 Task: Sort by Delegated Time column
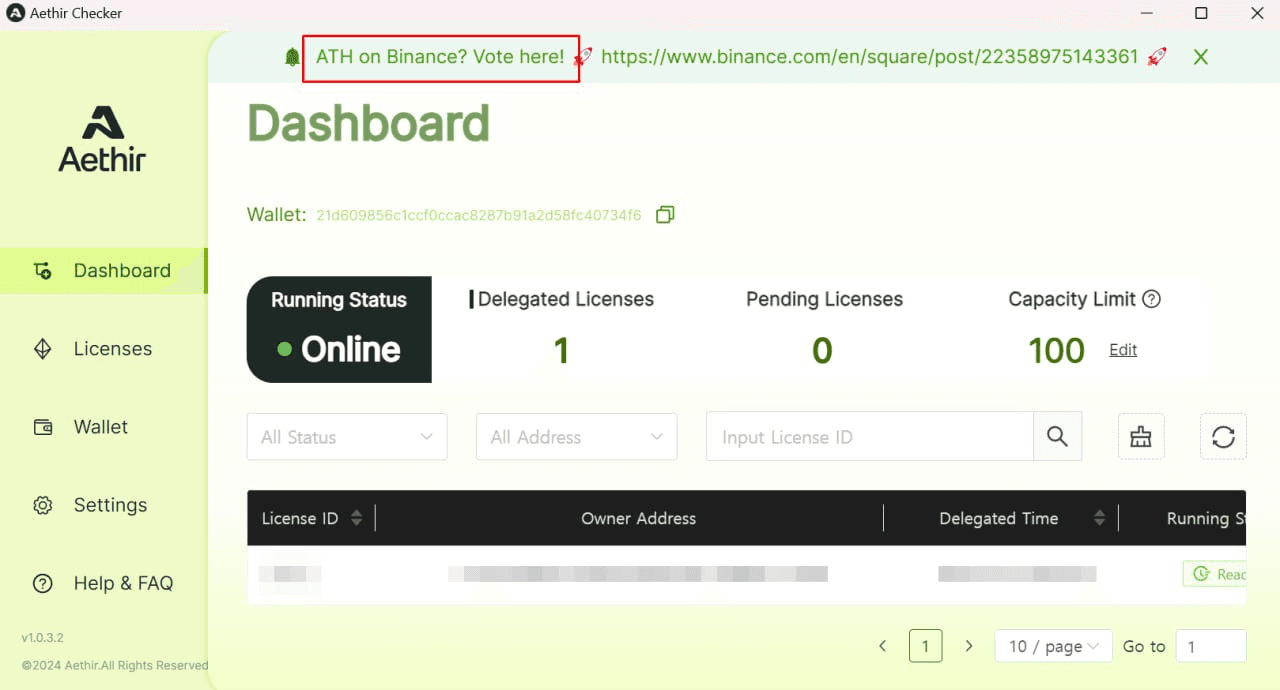(1099, 518)
